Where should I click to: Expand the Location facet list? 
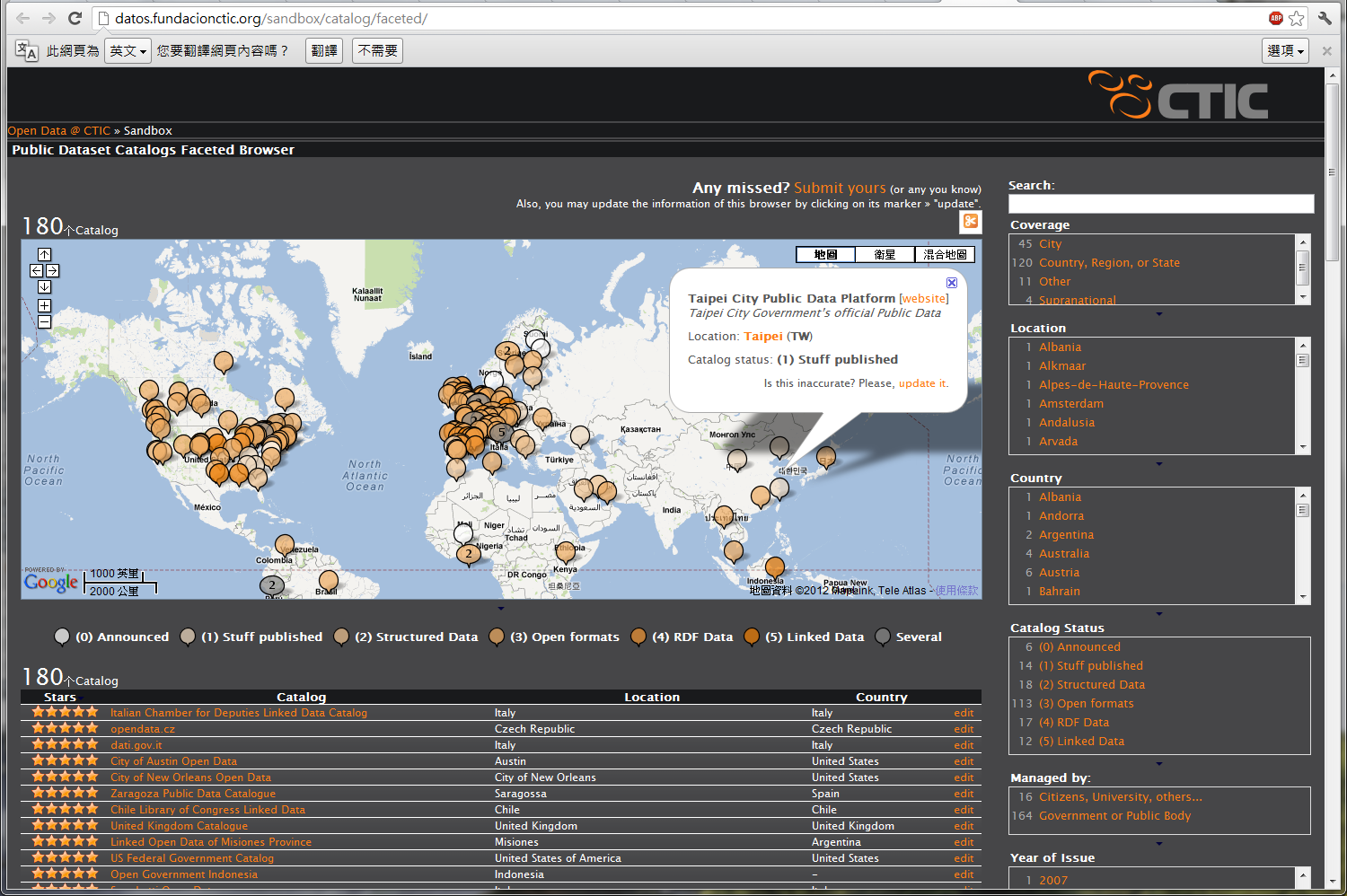click(1159, 464)
